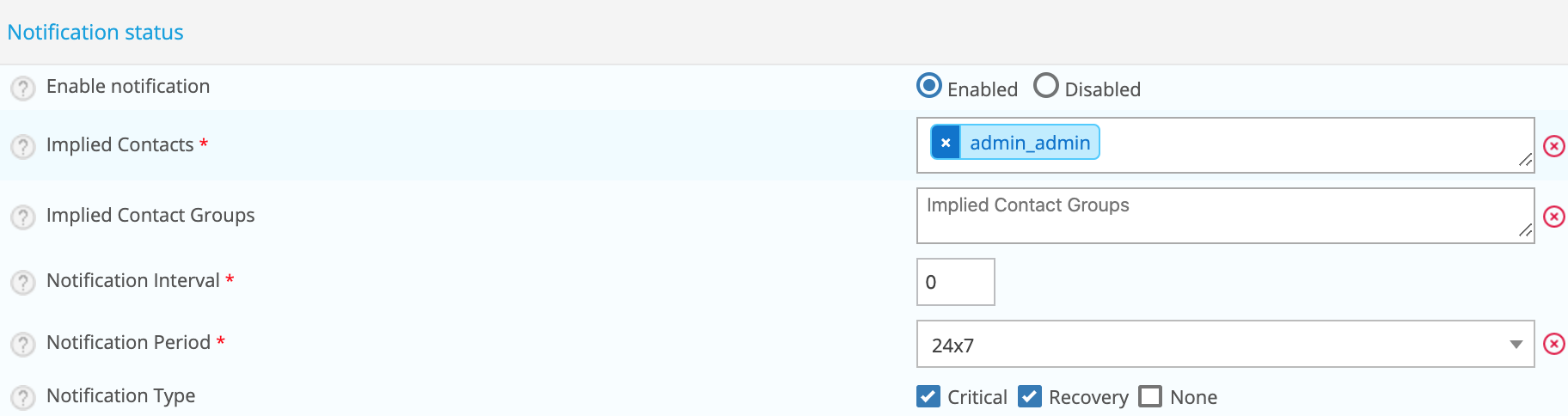Clear Implied Contacts with red x icon
The image size is (1568, 416).
[x=1554, y=146]
